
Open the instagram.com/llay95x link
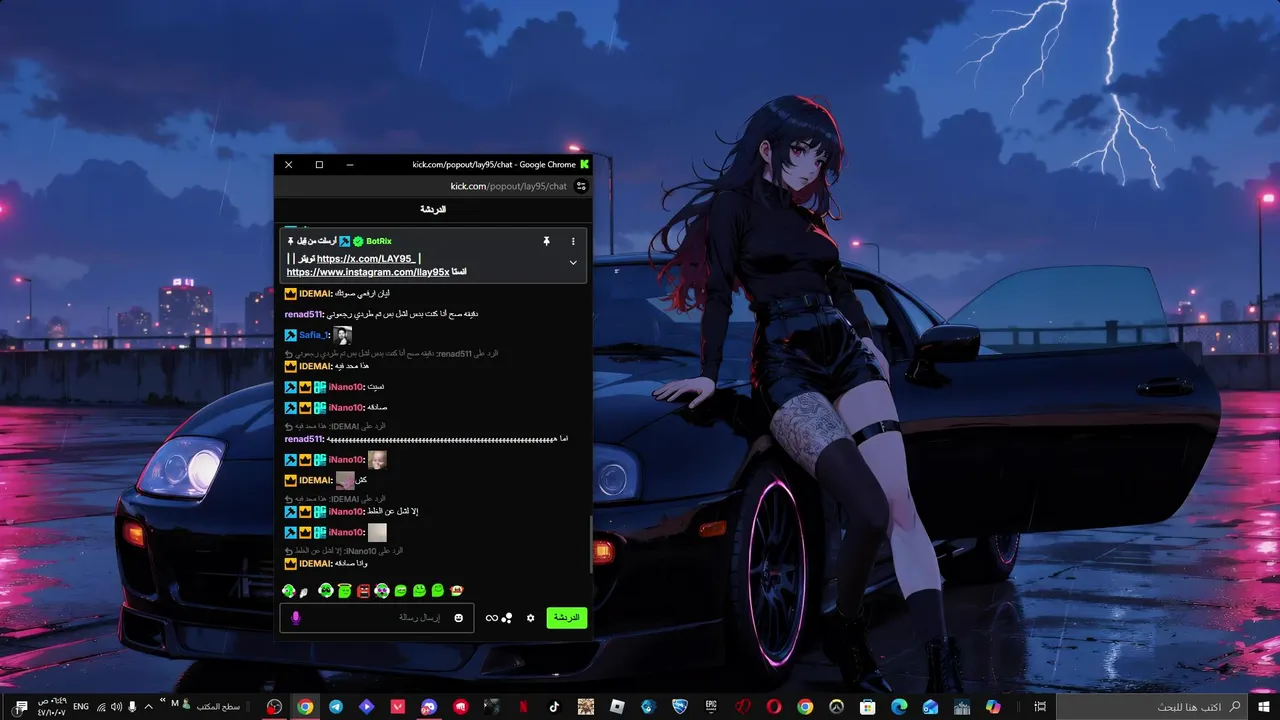tap(368, 272)
